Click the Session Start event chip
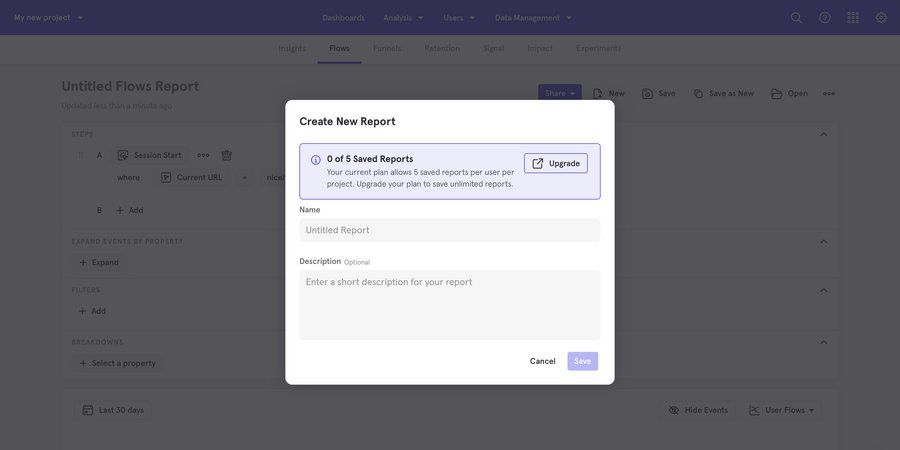 coord(149,156)
